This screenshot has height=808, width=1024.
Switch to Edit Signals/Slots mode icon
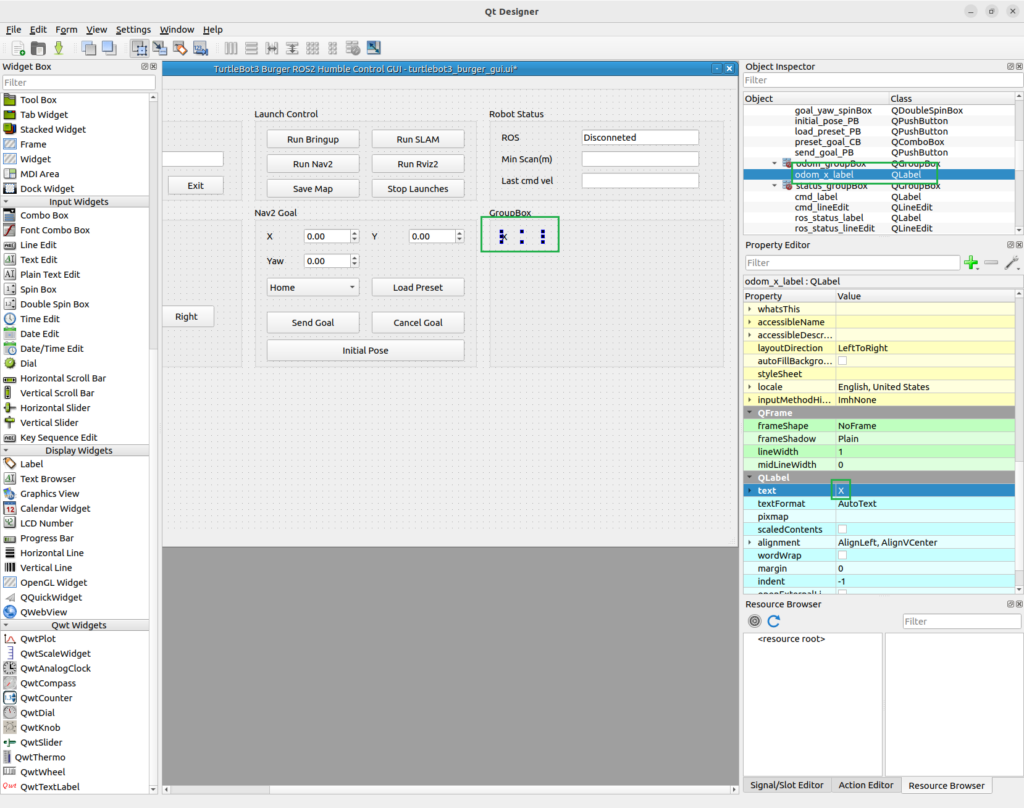pyautogui.click(x=159, y=48)
